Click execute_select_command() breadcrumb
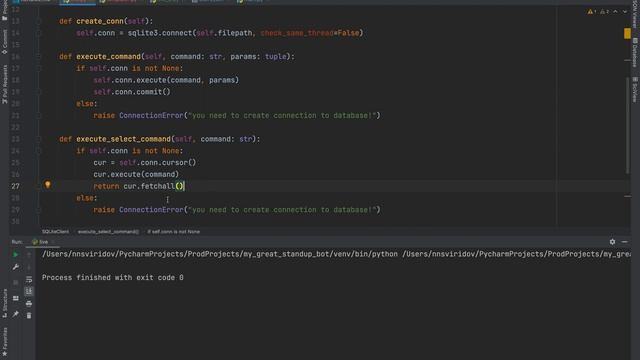Viewport: 640px width, 360px height. click(108, 231)
